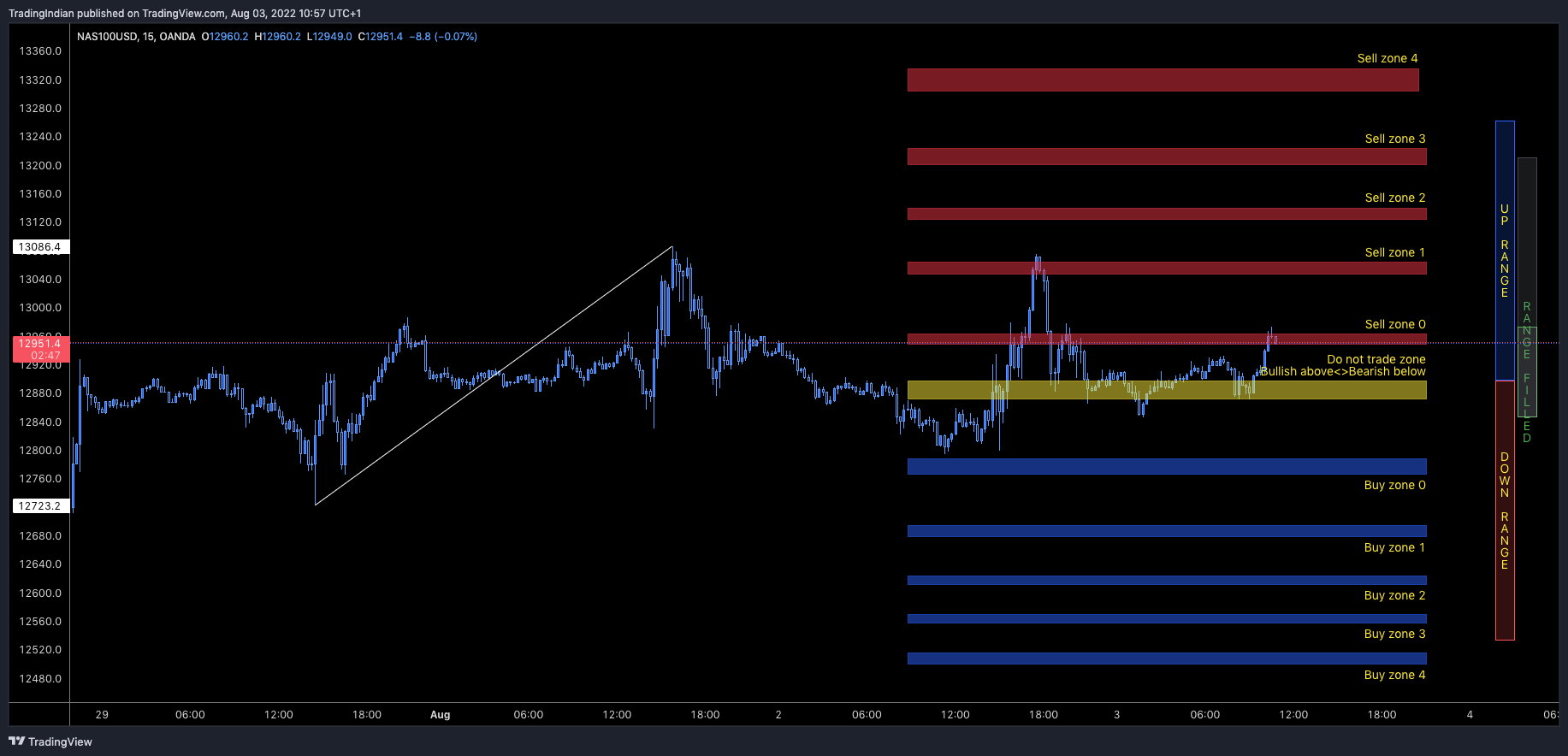This screenshot has width=1568, height=756.
Task: Select the white diagonal trend line
Action: [x=494, y=375]
